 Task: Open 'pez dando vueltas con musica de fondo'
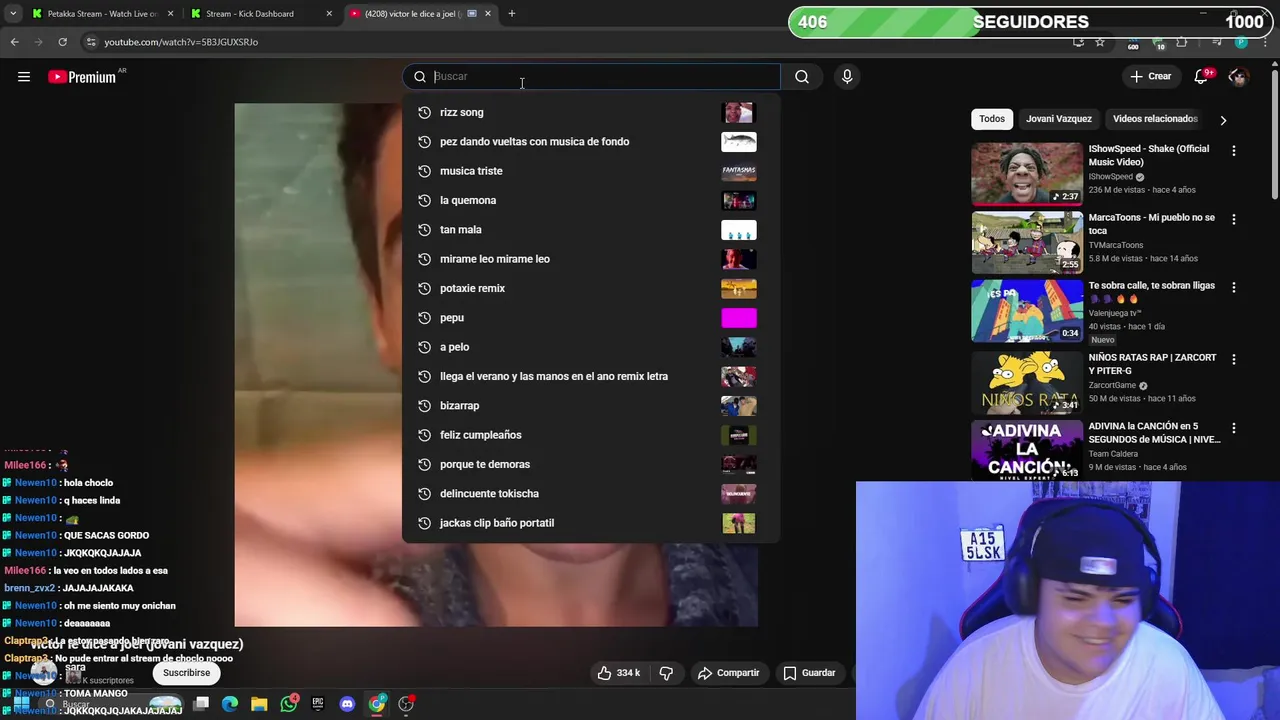591,142
